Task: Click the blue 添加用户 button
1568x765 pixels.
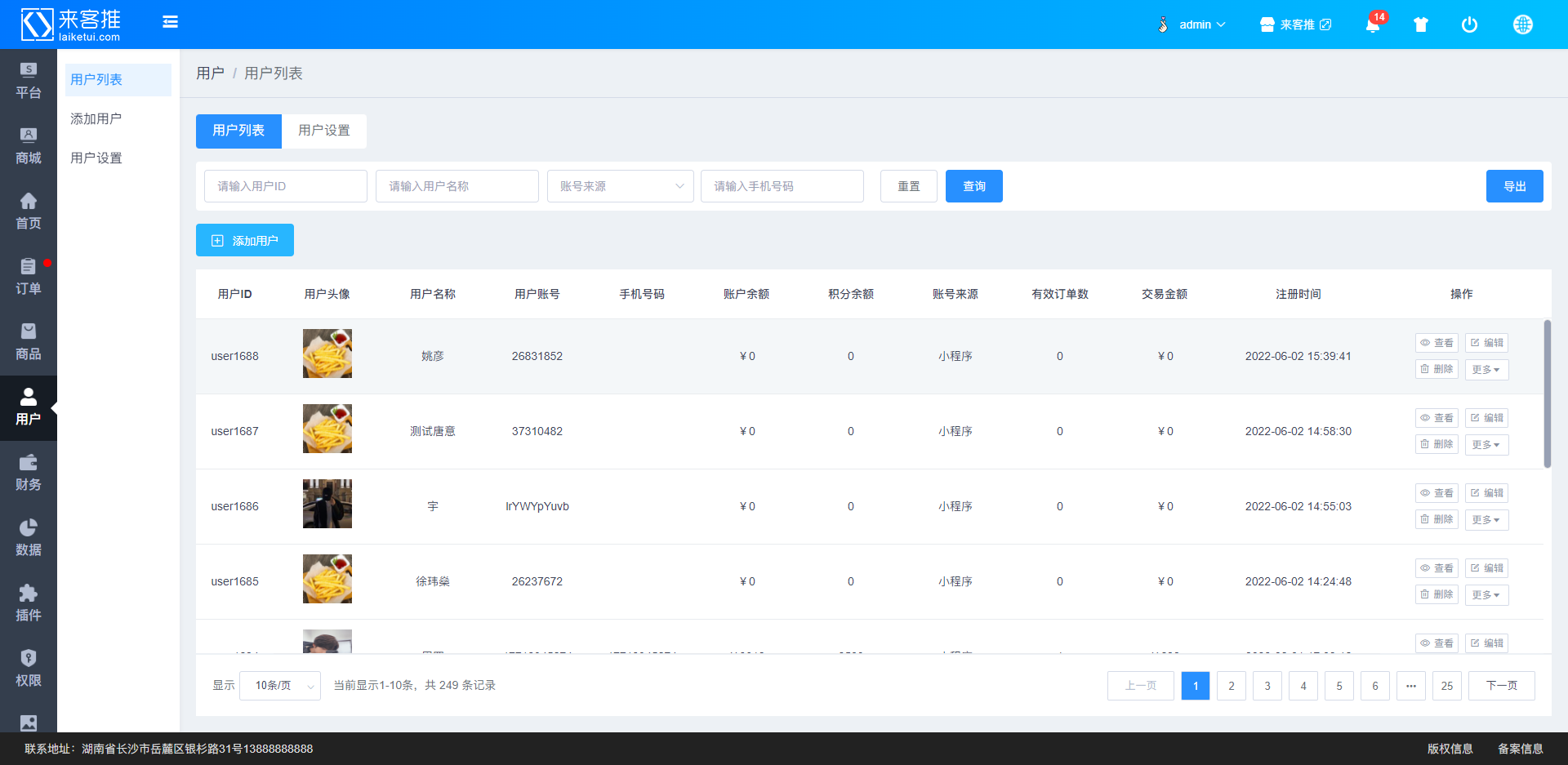Action: 245,240
